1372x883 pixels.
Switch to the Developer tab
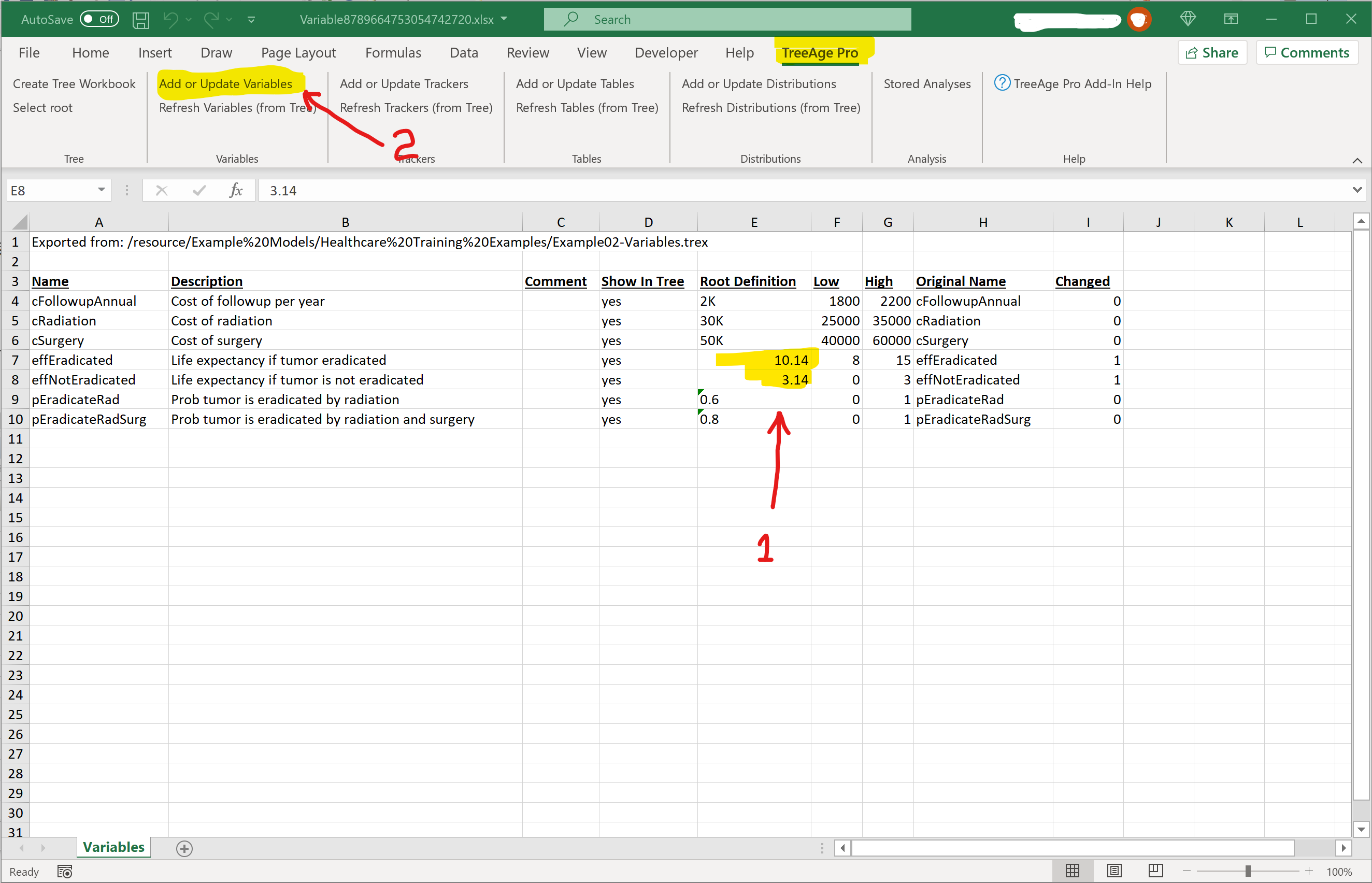coord(666,53)
